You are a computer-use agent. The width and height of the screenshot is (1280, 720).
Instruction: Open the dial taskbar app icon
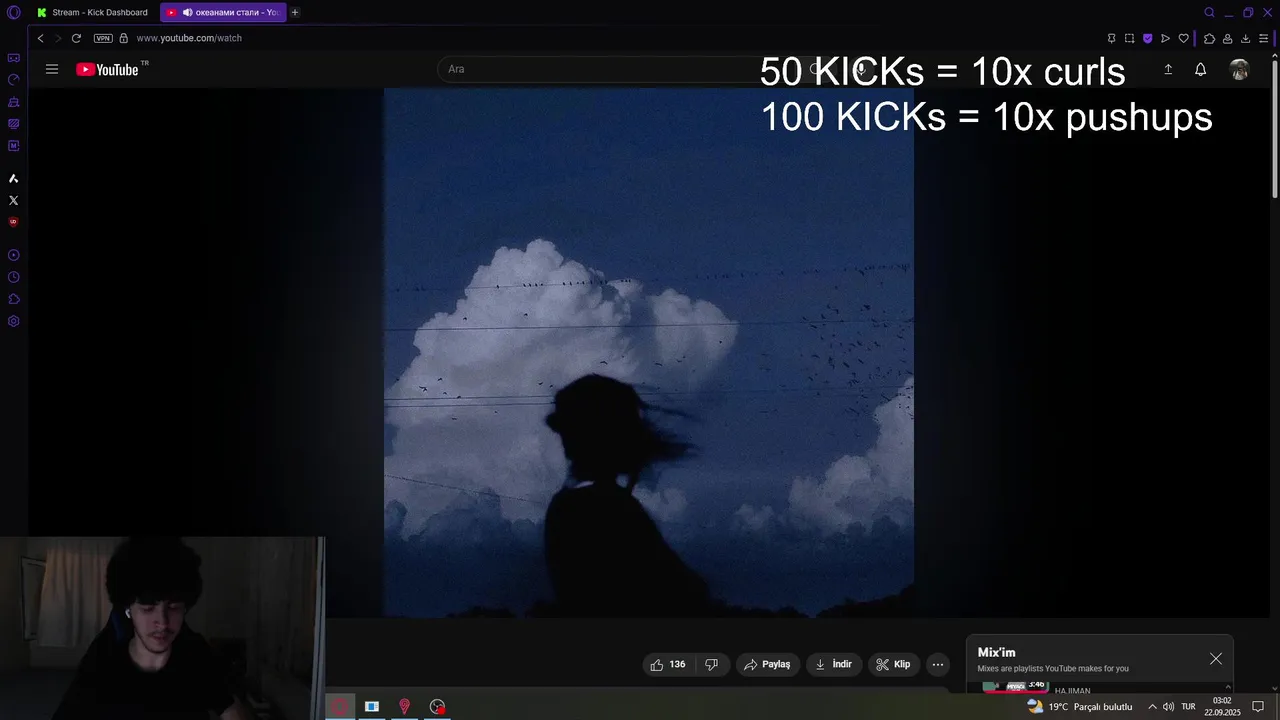[x=437, y=706]
